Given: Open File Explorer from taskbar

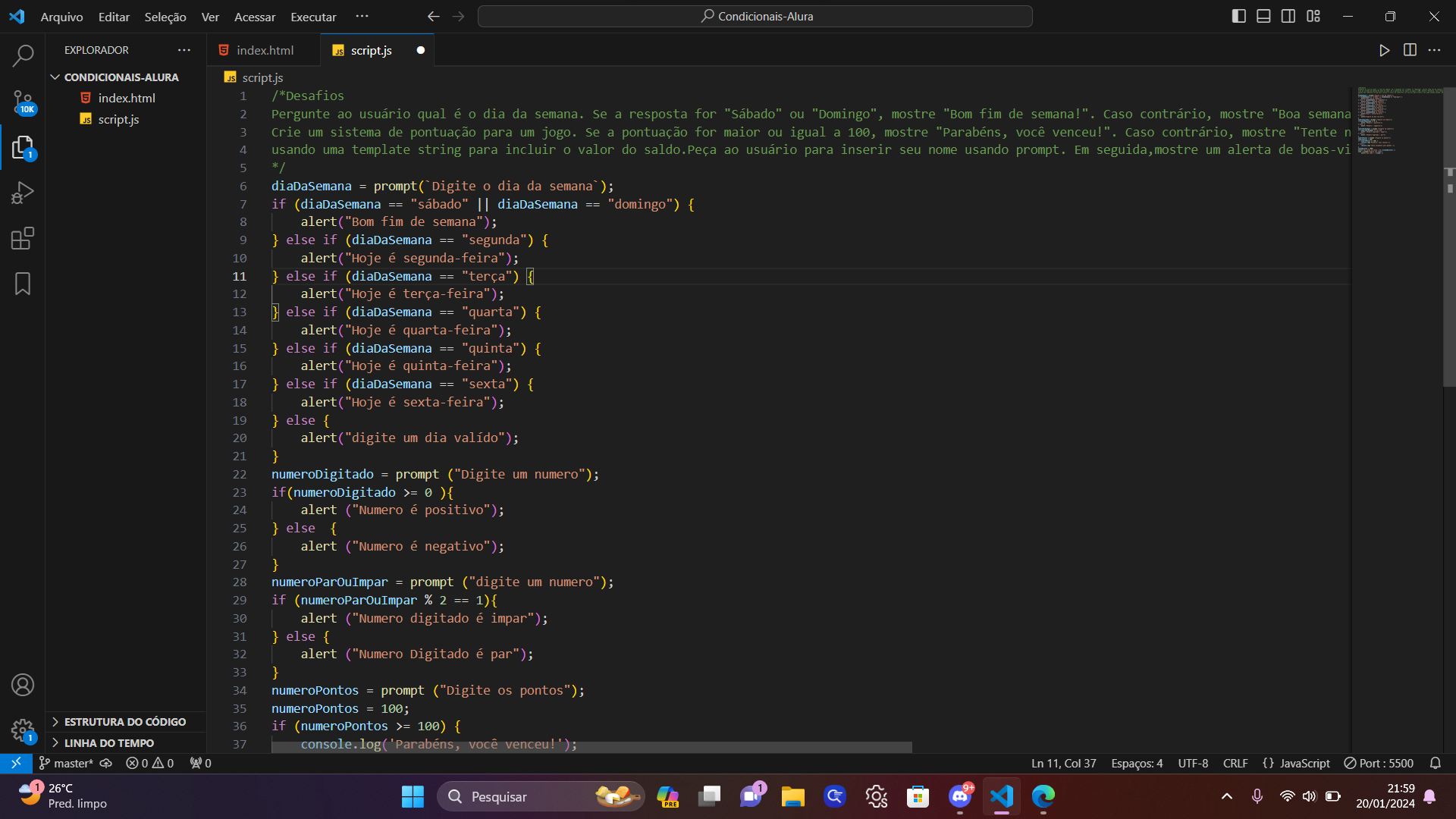Looking at the screenshot, I should 792,796.
